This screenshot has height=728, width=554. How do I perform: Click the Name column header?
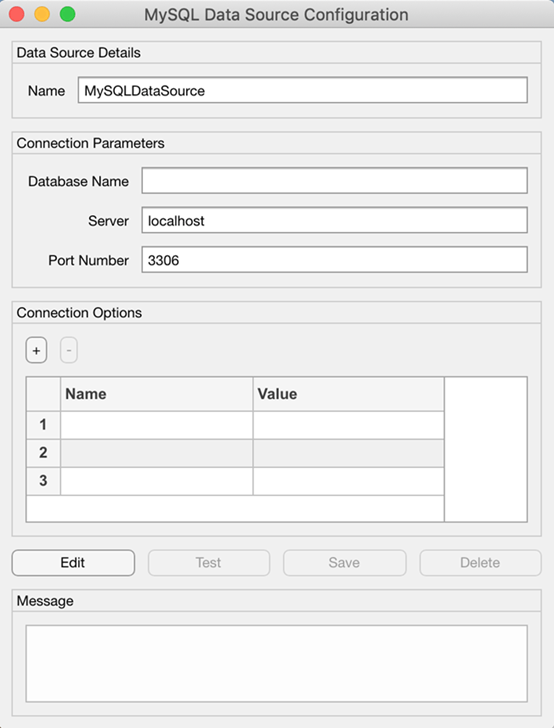(156, 394)
